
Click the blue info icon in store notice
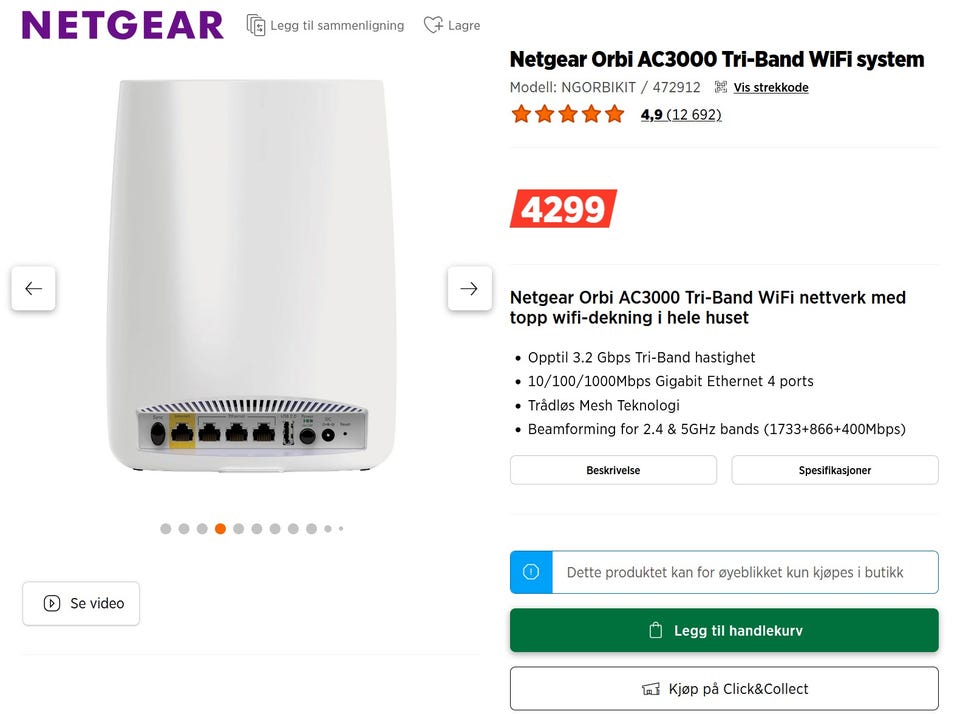click(x=531, y=572)
